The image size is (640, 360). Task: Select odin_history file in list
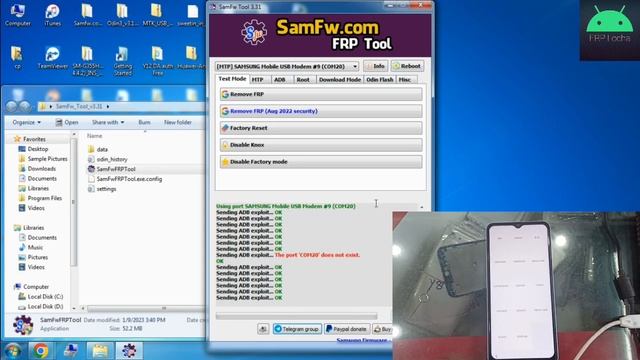108,159
